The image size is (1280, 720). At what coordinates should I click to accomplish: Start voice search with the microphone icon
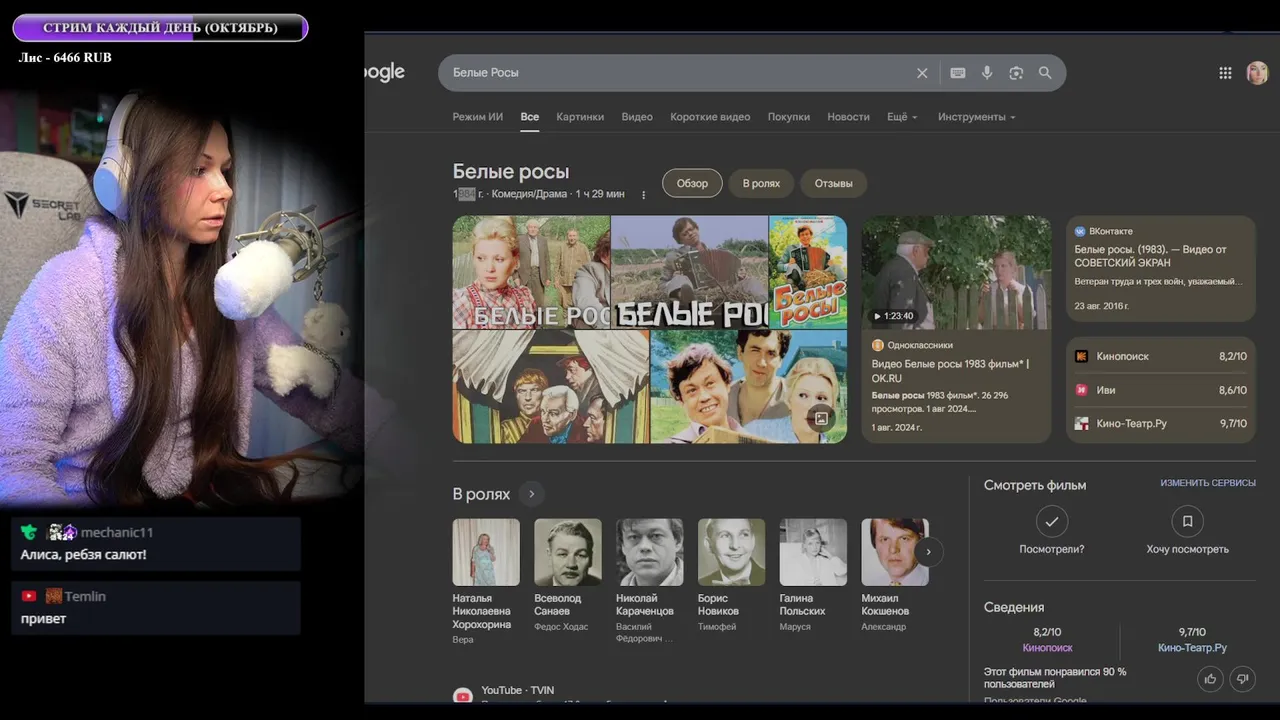[x=987, y=73]
